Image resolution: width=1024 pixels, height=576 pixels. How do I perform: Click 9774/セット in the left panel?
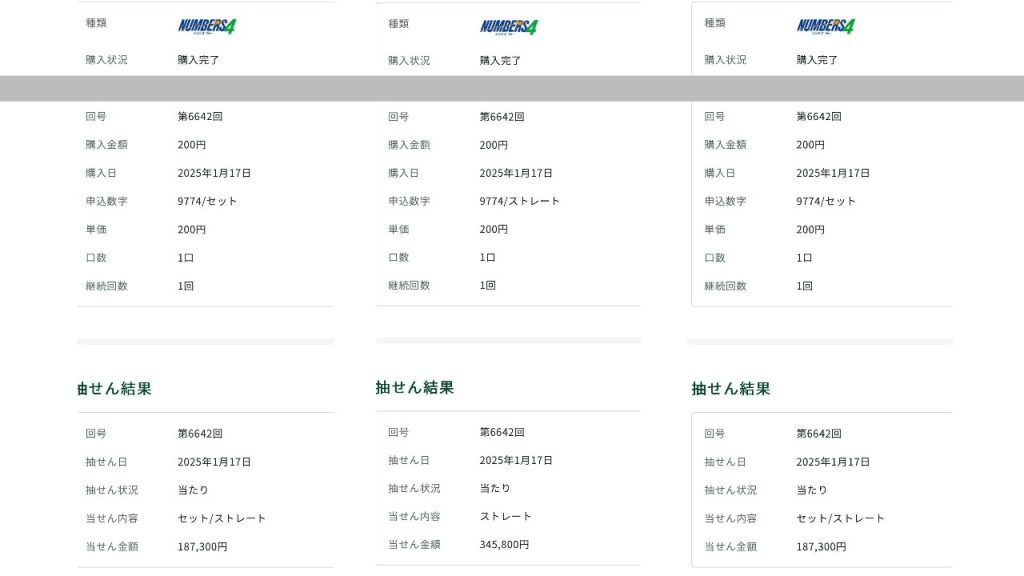tap(208, 201)
